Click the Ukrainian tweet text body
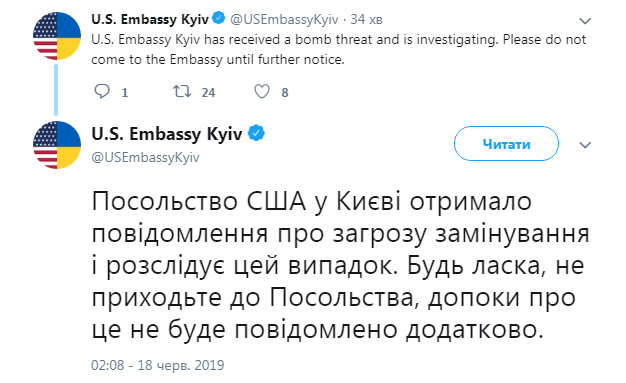The width and height of the screenshot is (626, 383). coord(341,265)
